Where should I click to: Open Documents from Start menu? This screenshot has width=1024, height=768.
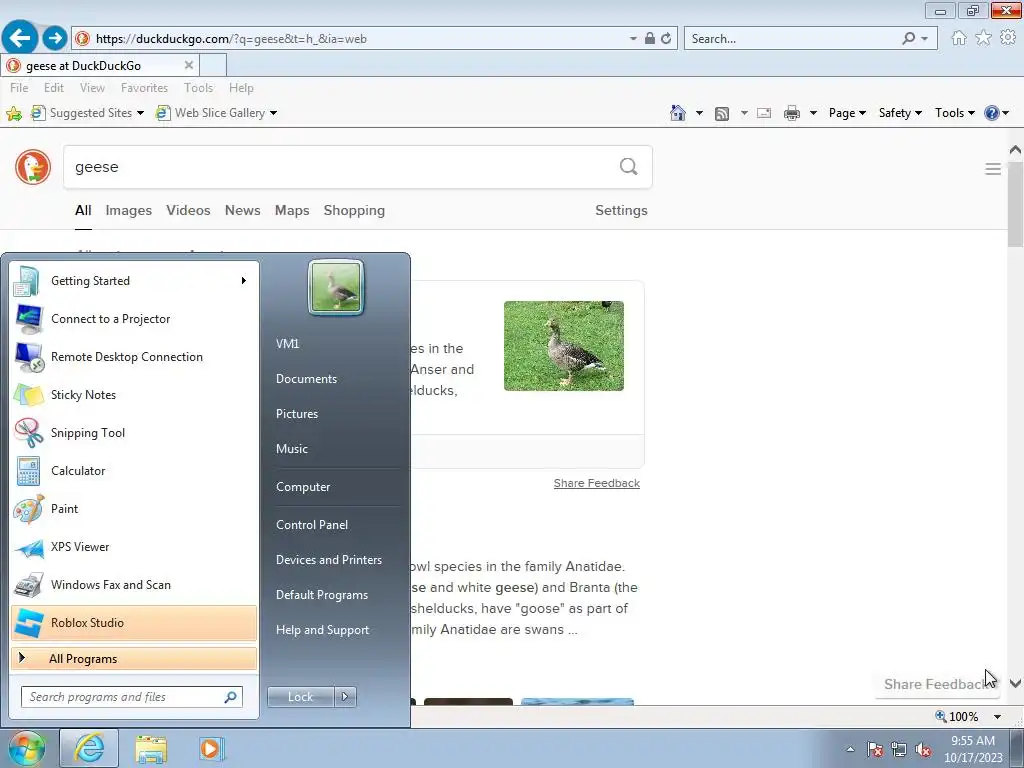(x=306, y=379)
